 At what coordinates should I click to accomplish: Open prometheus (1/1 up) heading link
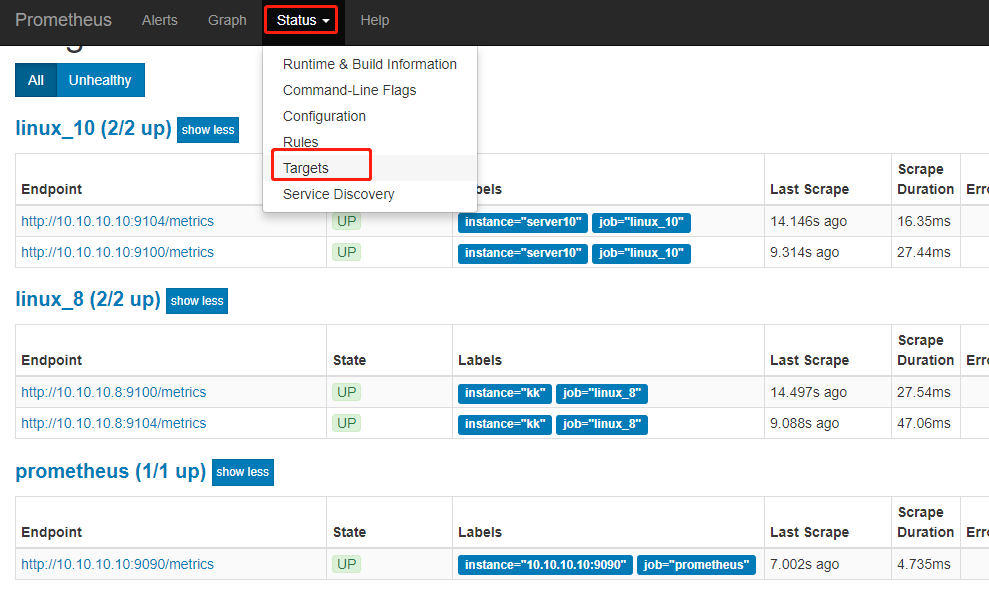110,471
